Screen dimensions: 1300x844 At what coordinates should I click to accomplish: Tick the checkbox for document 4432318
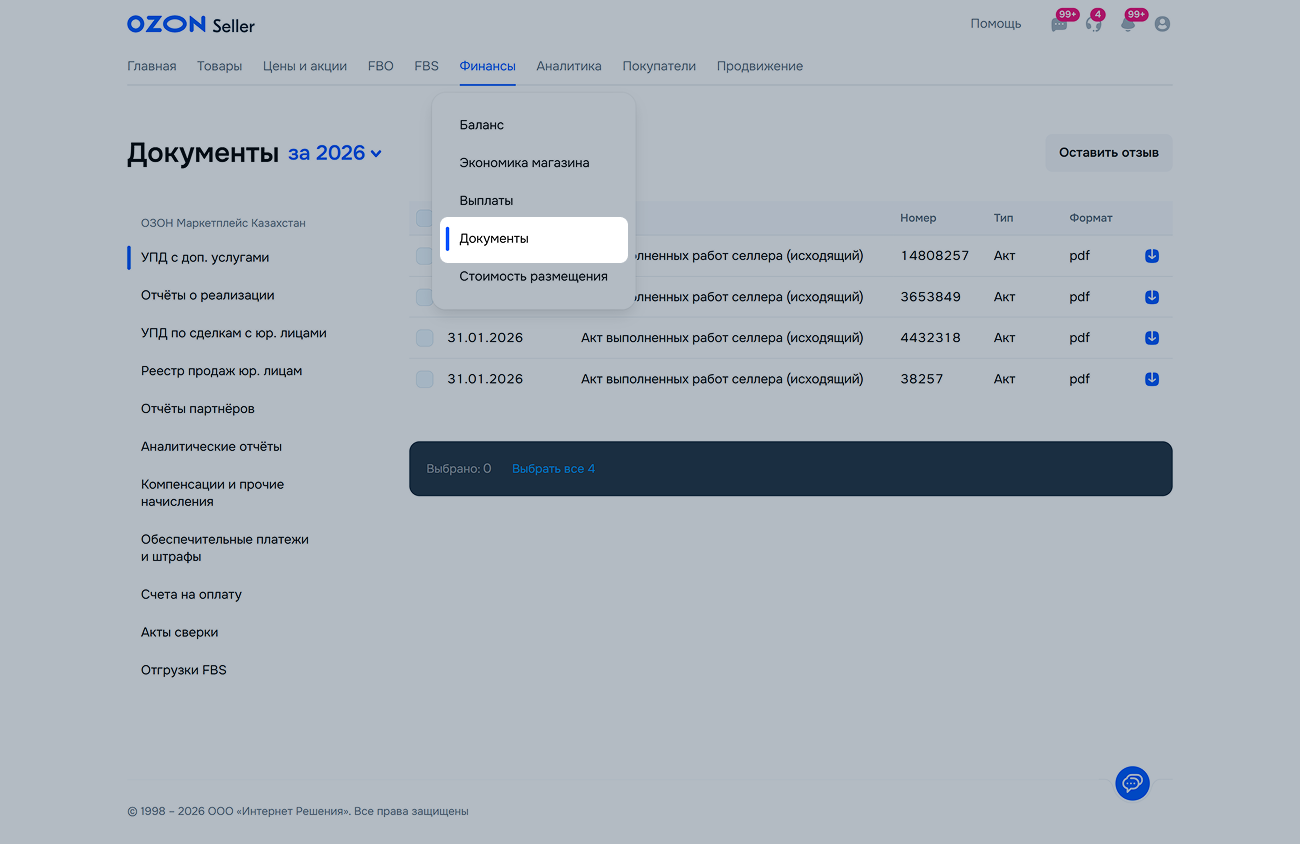[x=424, y=338]
